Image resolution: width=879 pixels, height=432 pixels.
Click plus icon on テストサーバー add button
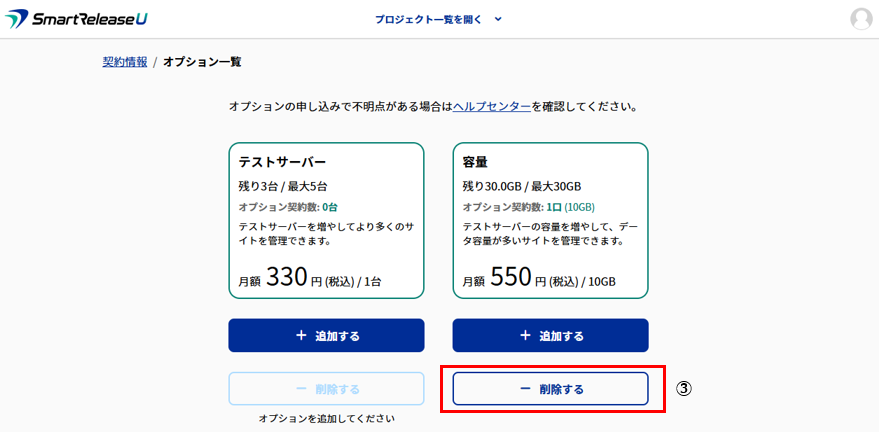click(301, 336)
